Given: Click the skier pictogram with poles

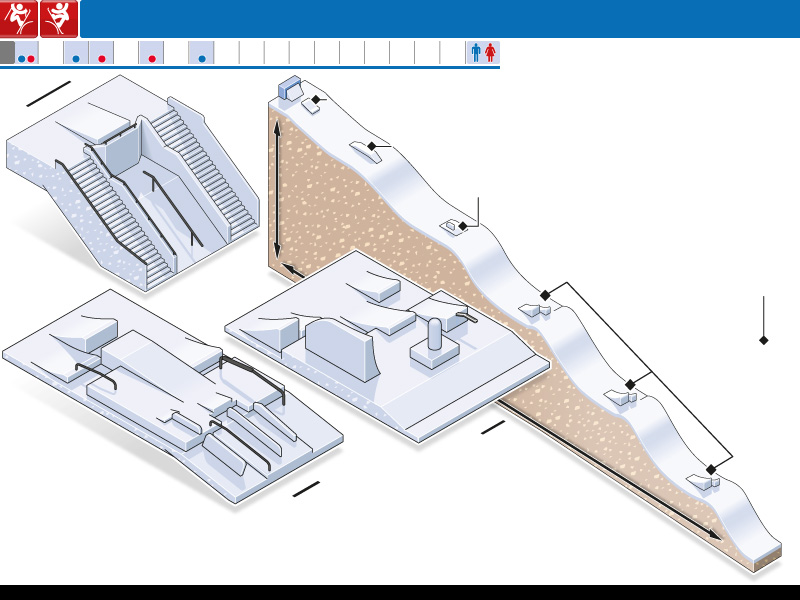Looking at the screenshot, I should coord(20,19).
